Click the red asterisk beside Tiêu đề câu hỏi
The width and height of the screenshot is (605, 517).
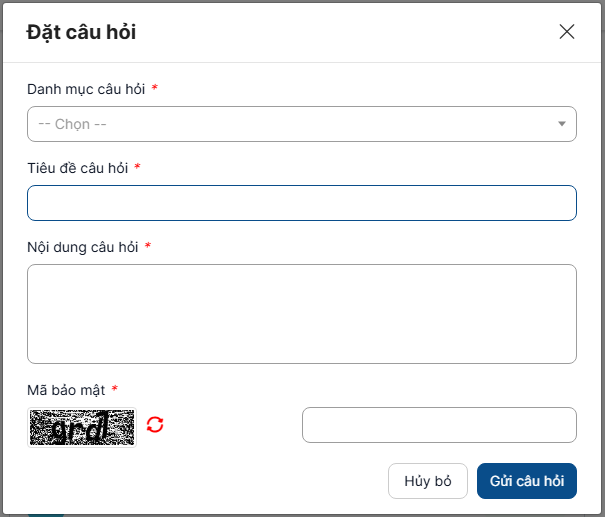pyautogui.click(x=137, y=168)
